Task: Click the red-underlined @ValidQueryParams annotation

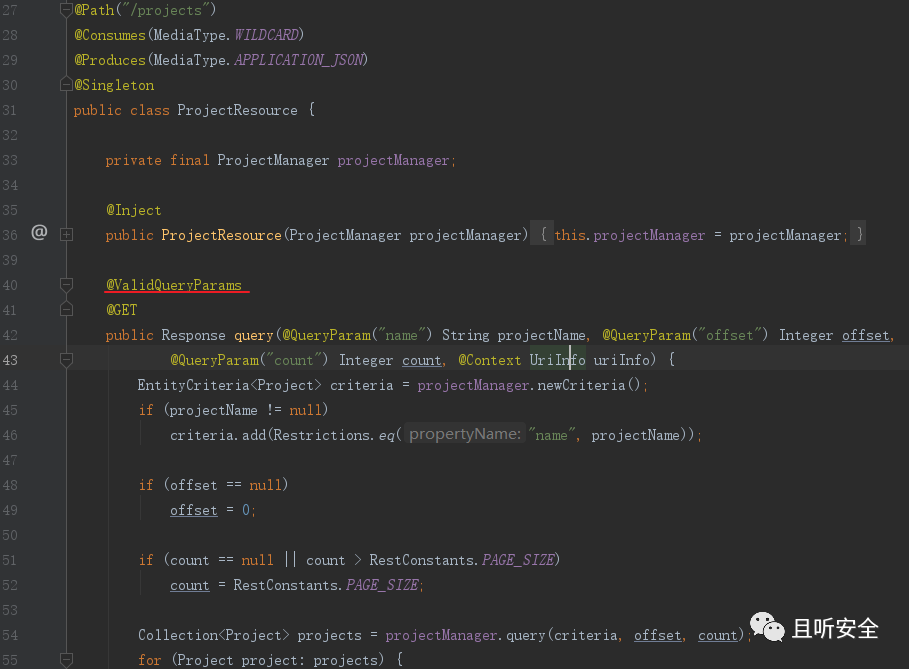Action: click(x=174, y=285)
